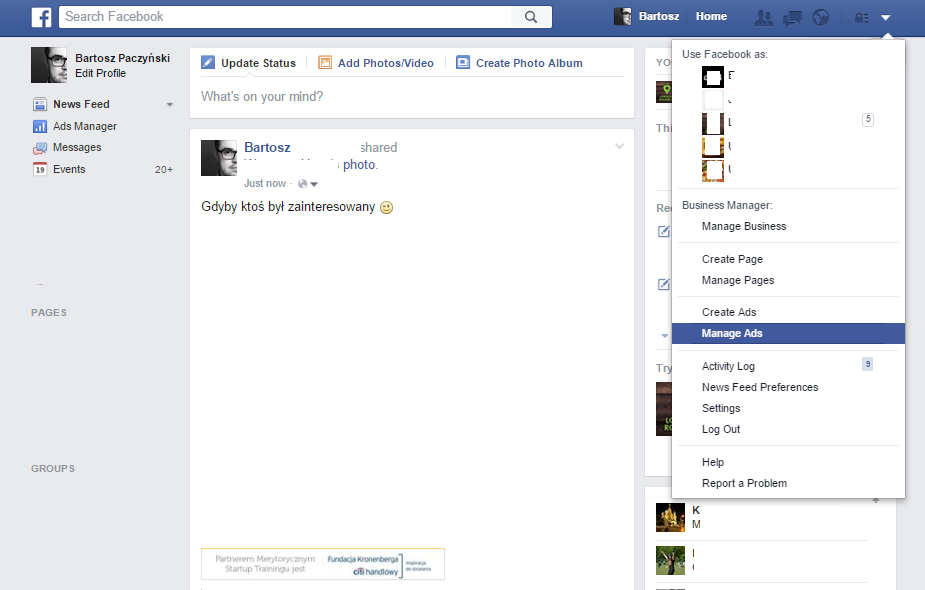
Task: Click the What's on your mind box
Action: tap(412, 97)
